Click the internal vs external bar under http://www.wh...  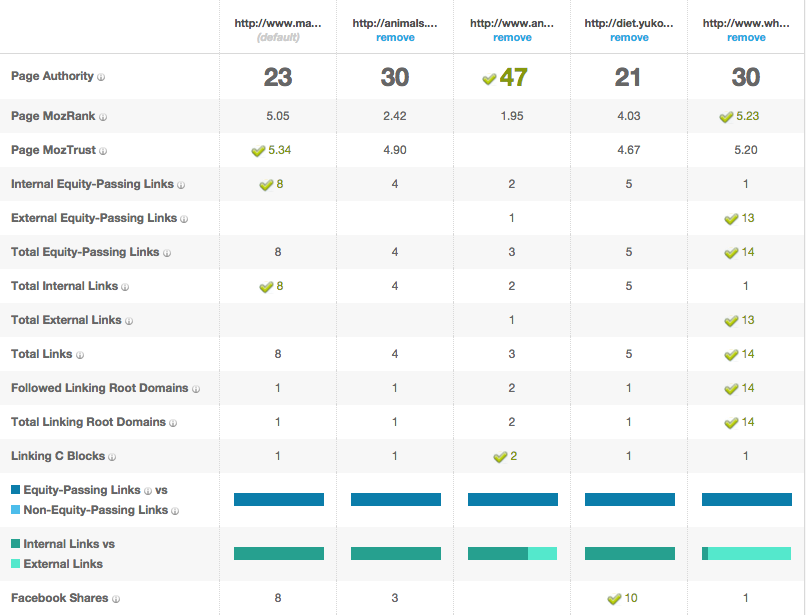[746, 553]
